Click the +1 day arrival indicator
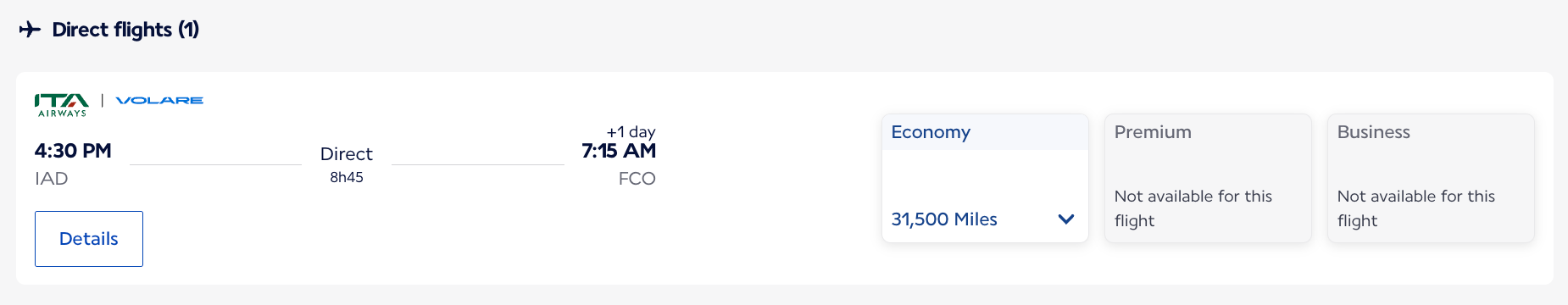 point(631,131)
